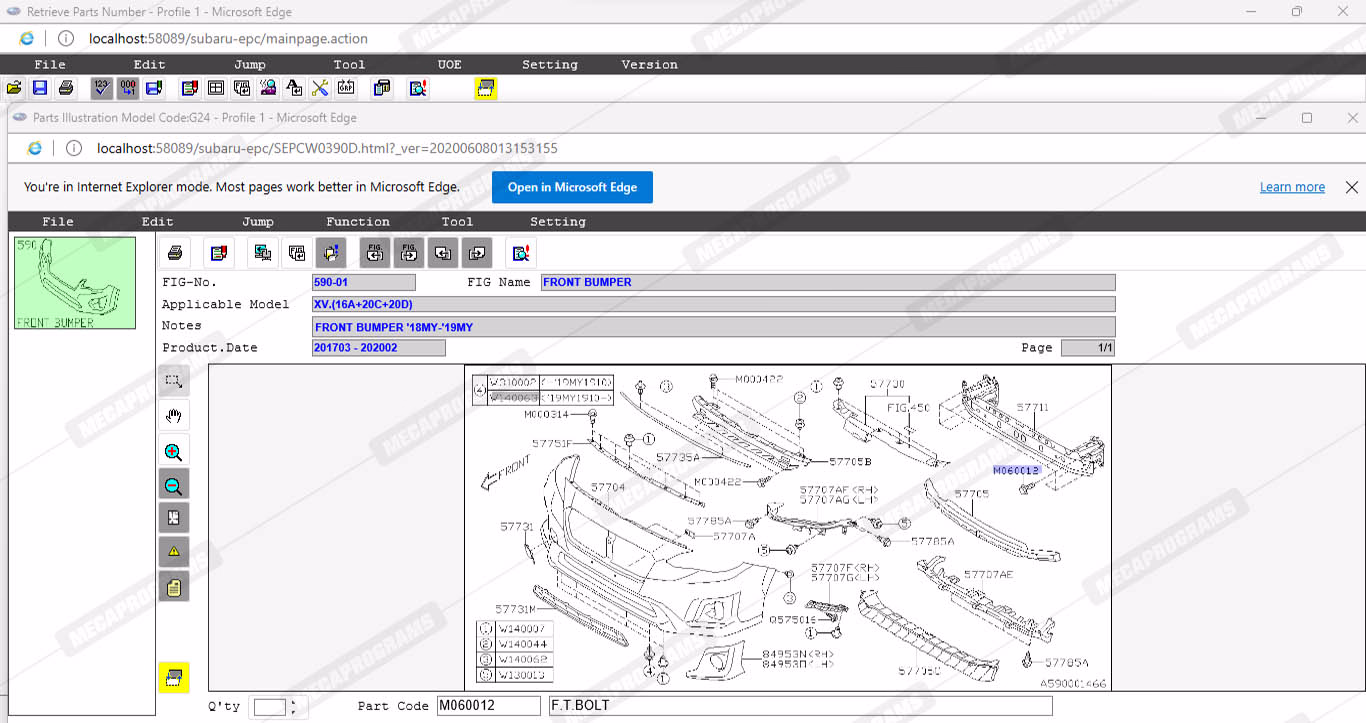Open the Version menu

point(649,64)
